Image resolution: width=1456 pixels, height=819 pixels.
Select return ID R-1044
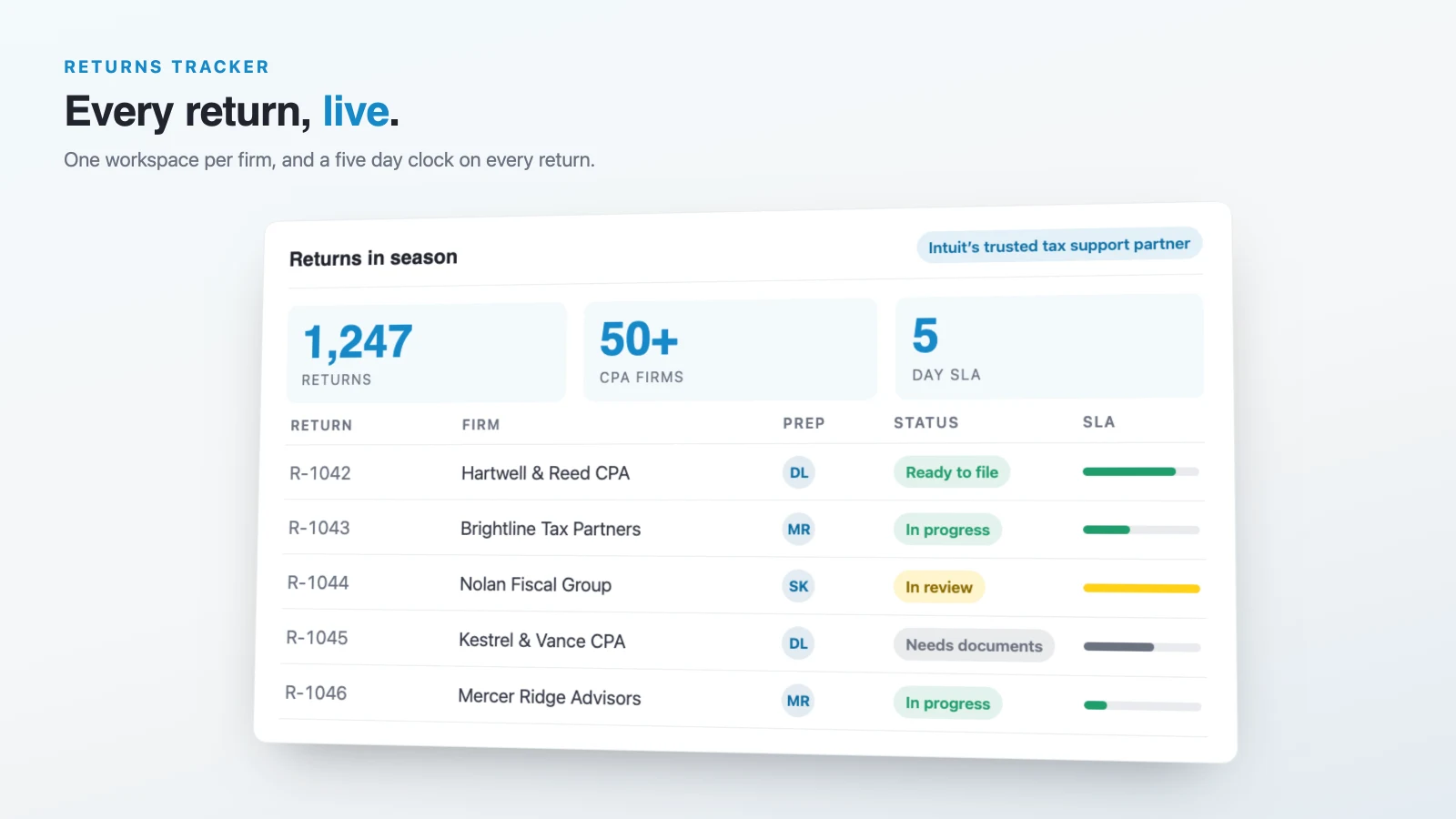(x=318, y=582)
